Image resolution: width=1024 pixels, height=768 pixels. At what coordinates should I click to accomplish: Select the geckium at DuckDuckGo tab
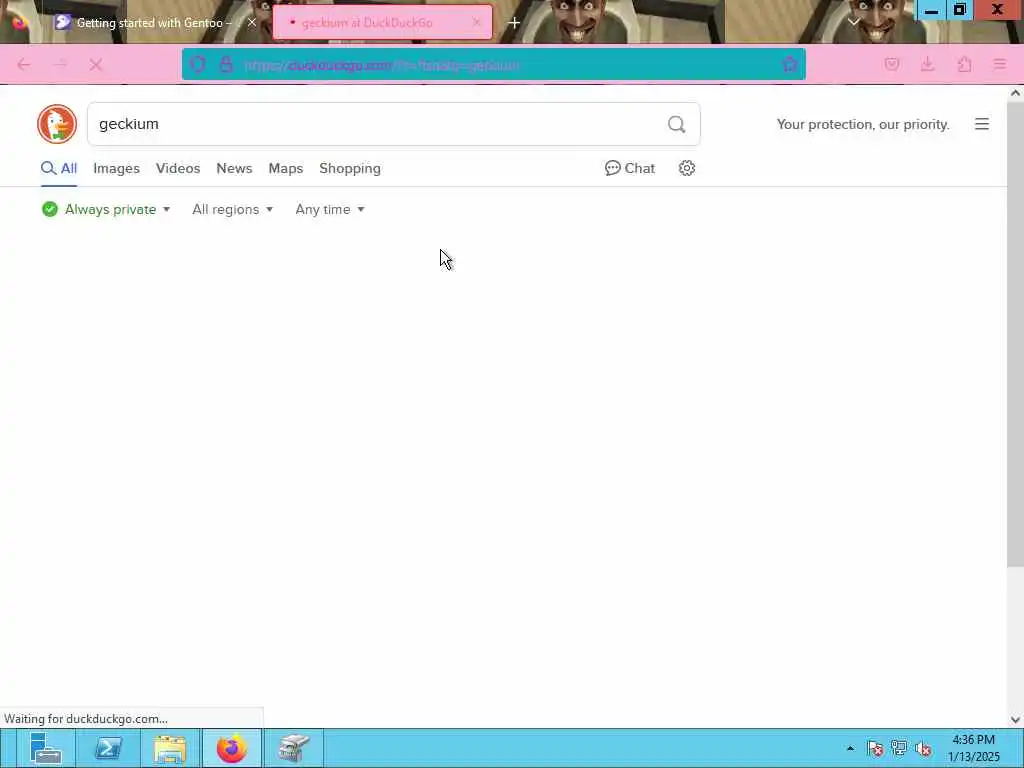click(x=382, y=23)
